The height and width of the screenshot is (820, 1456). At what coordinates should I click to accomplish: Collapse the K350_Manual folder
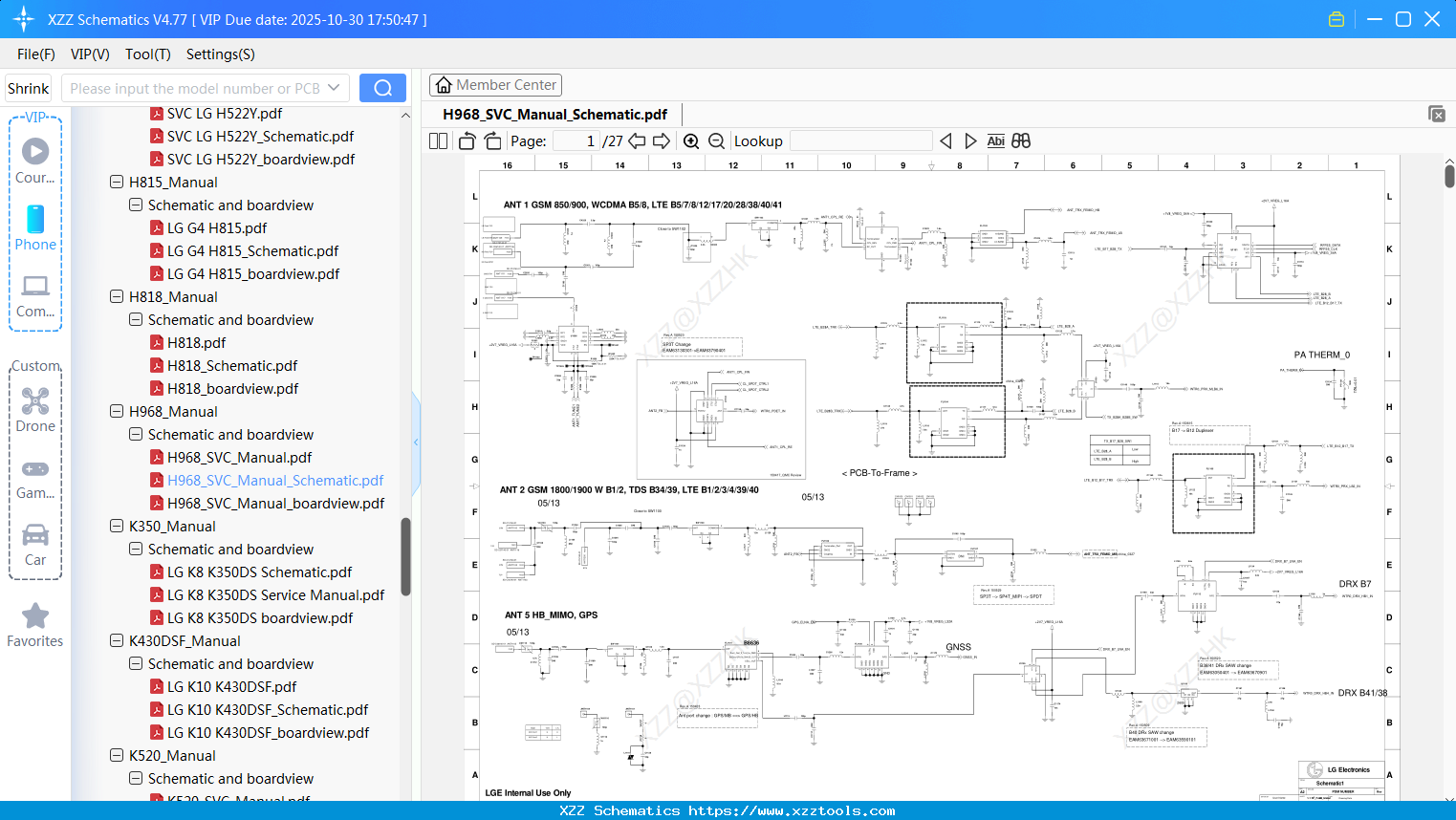pyautogui.click(x=116, y=526)
